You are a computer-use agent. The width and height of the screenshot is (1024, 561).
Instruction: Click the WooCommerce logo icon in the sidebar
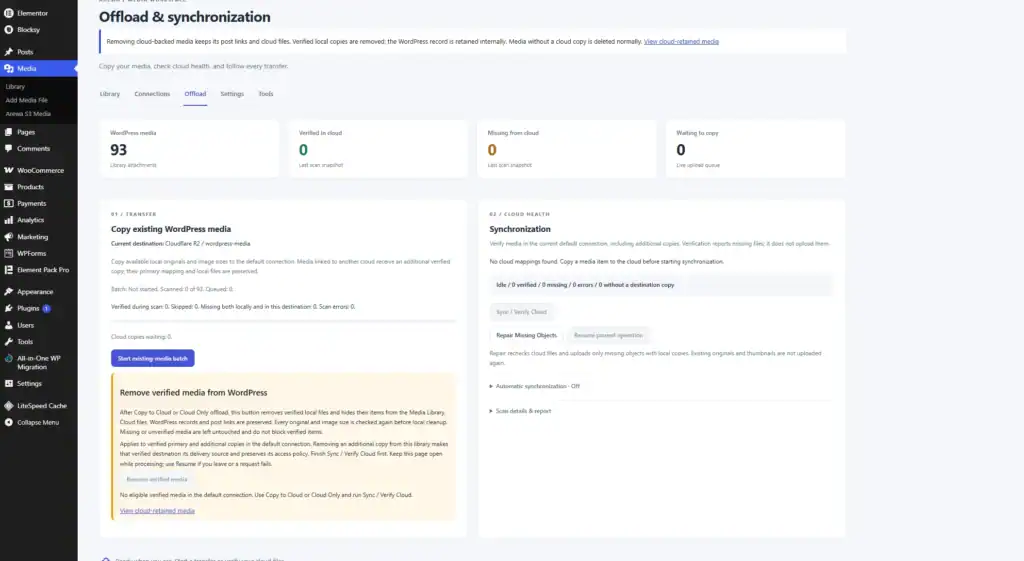(x=8, y=170)
